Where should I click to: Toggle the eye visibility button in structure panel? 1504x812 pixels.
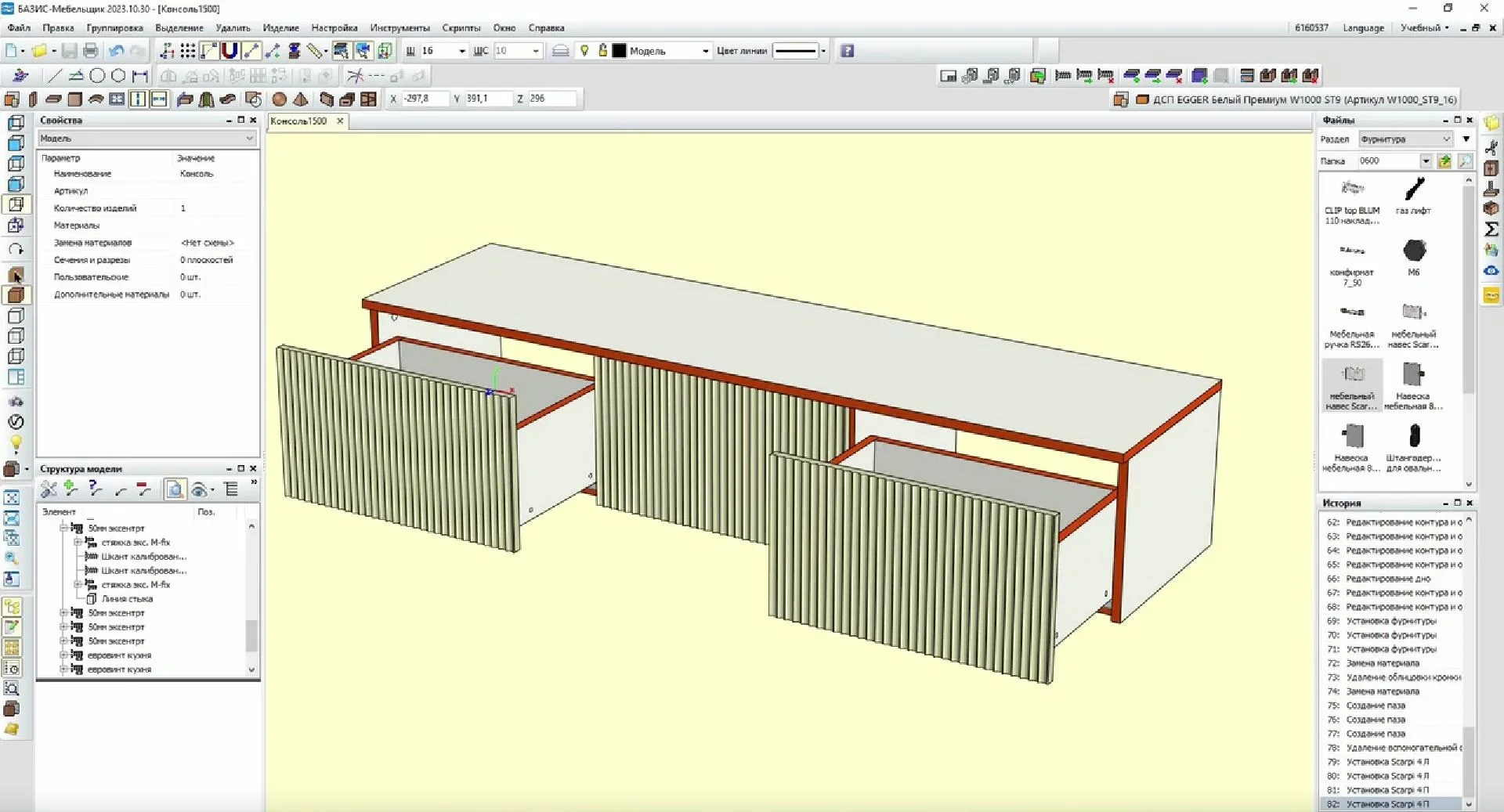[199, 490]
